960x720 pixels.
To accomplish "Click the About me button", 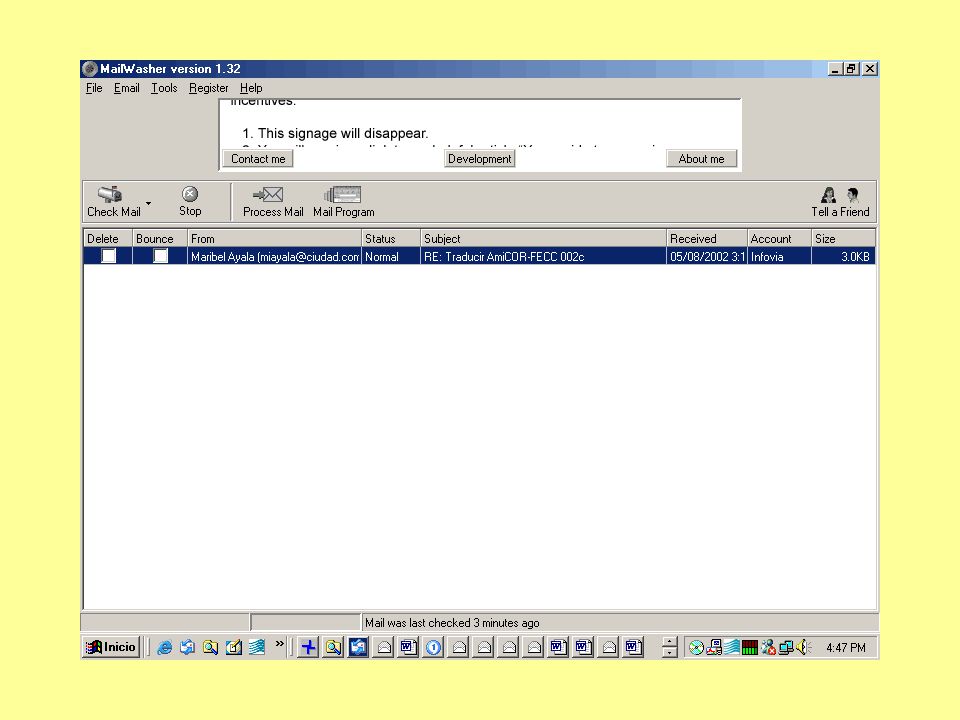I will [701, 159].
